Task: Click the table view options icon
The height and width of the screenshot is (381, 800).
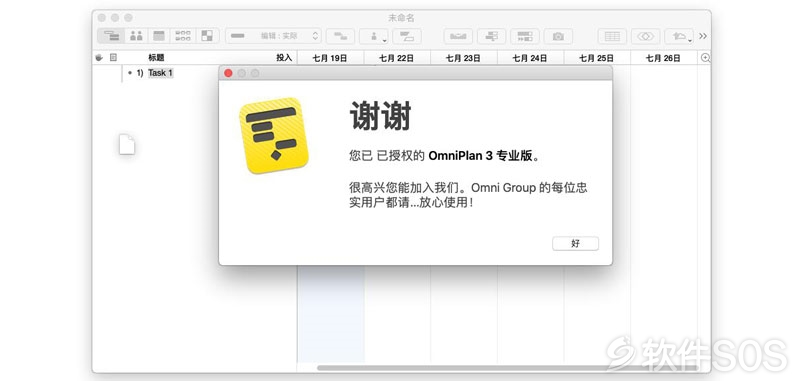Action: [x=612, y=36]
